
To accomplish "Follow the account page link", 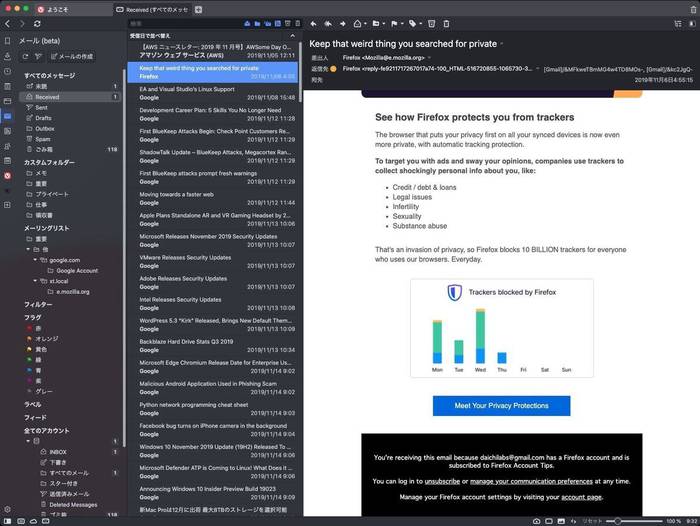I will click(x=581, y=497).
